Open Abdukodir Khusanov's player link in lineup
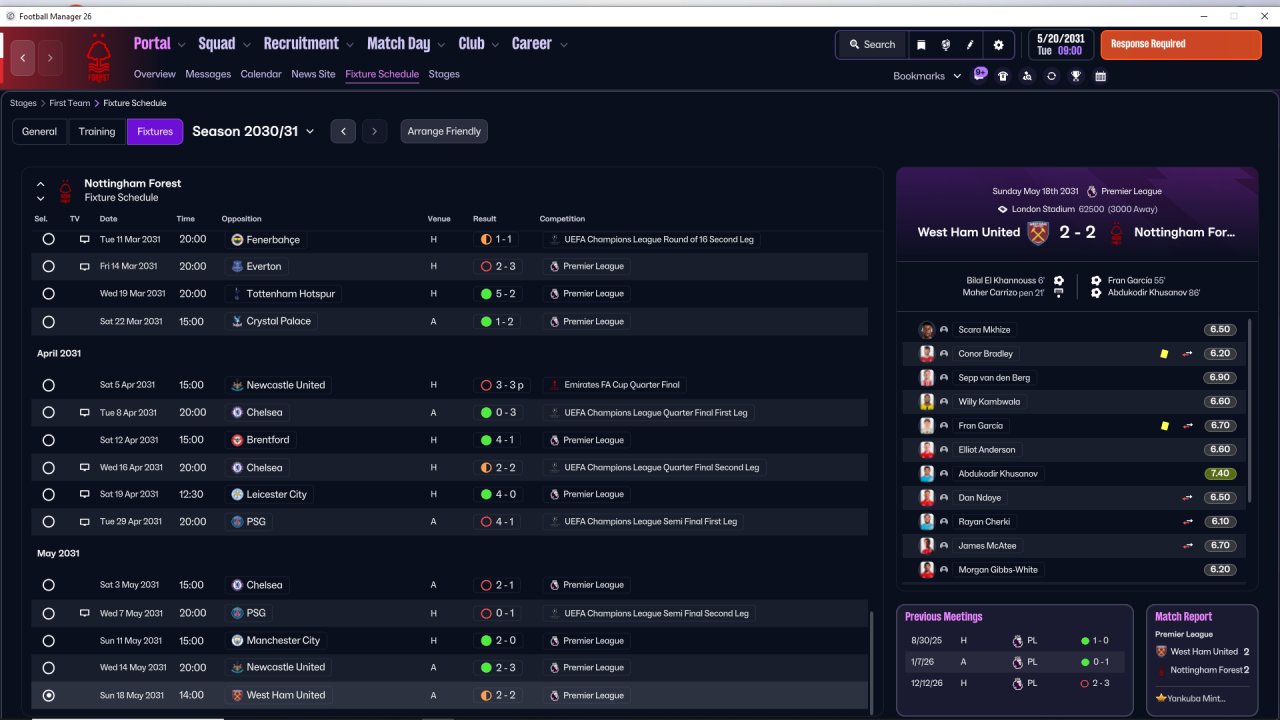 [998, 474]
